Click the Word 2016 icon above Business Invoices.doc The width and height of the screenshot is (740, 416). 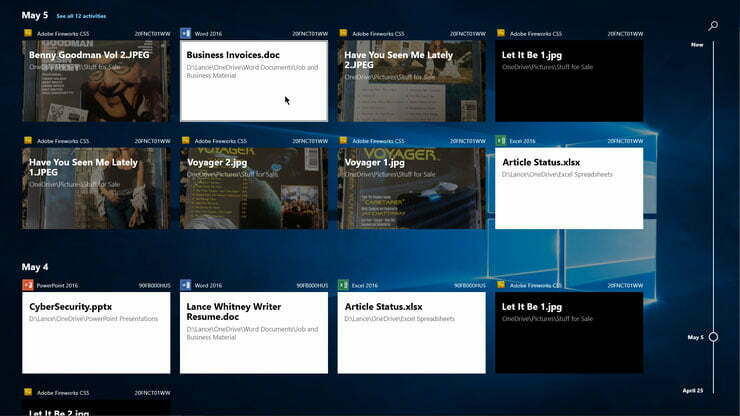(x=186, y=33)
